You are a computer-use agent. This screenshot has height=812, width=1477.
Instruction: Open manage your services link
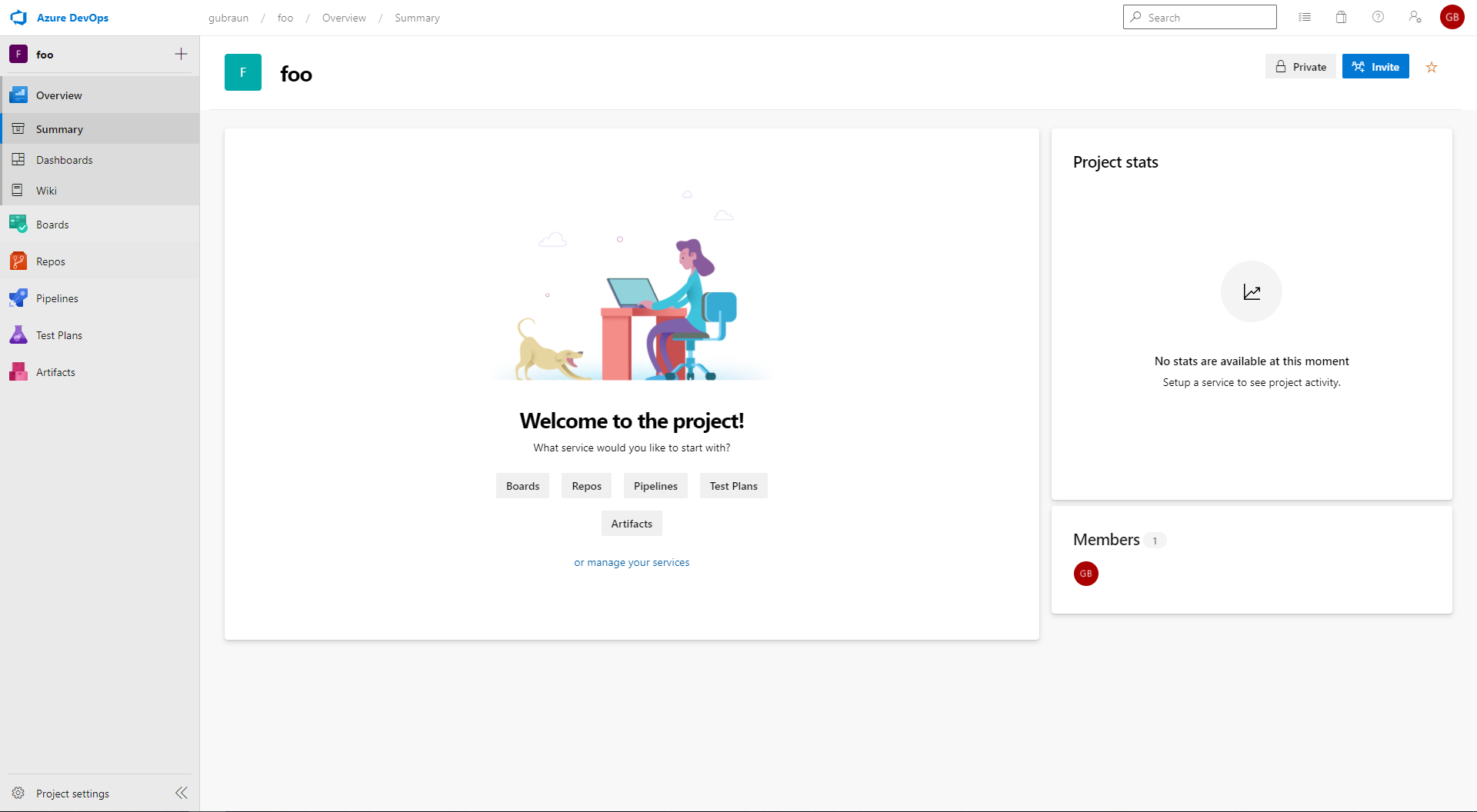coord(631,561)
